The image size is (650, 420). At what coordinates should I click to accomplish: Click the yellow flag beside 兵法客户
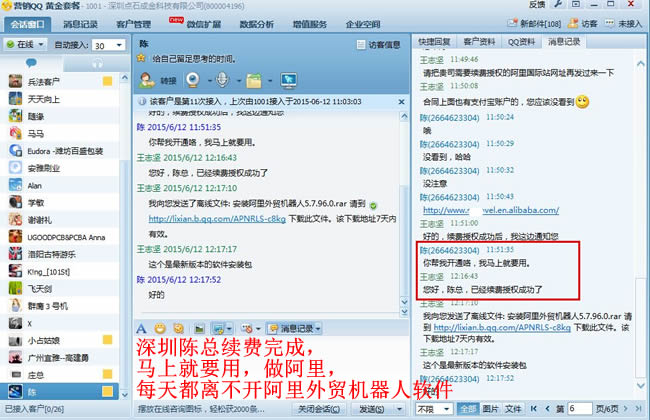pos(107,81)
